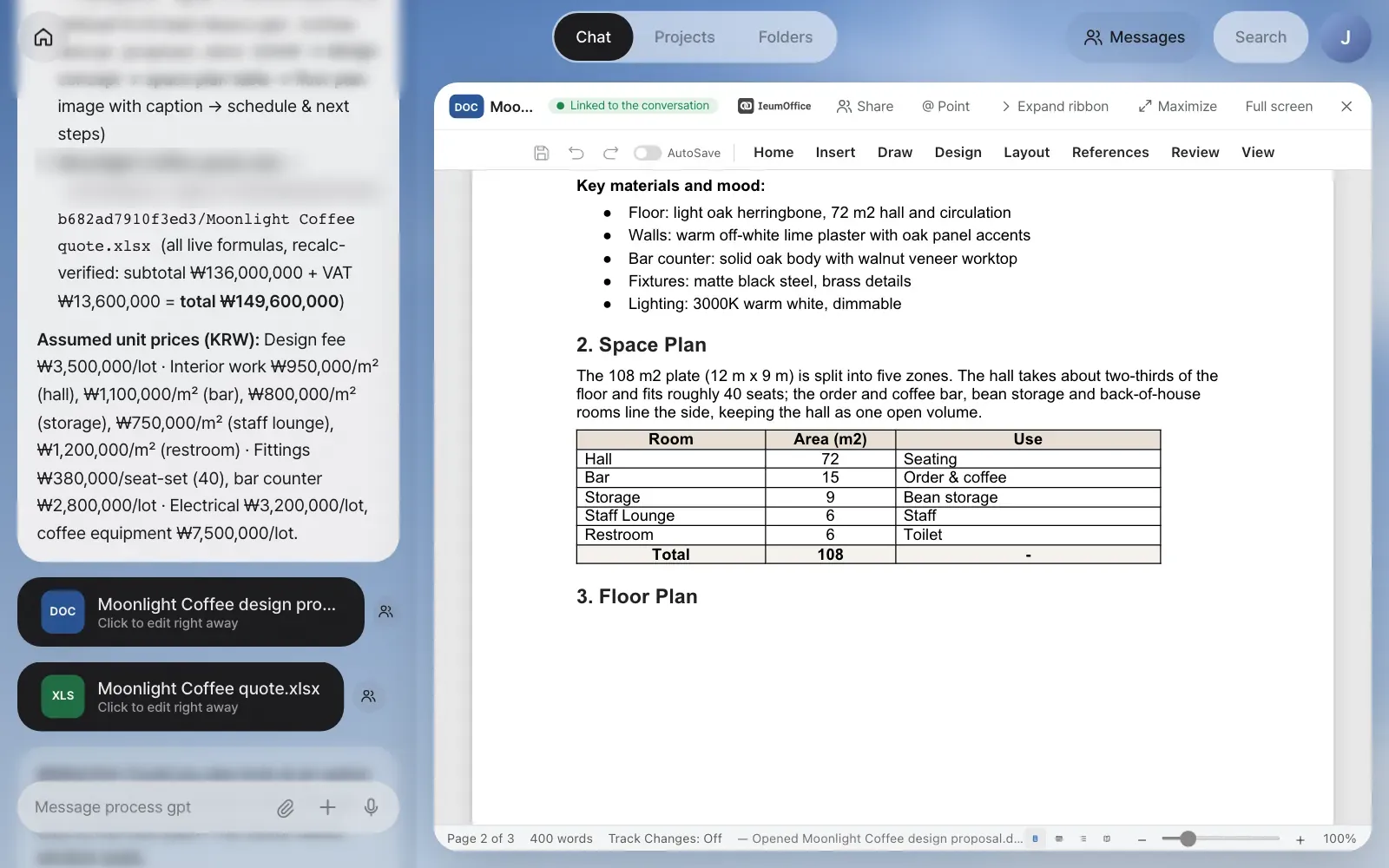Open Moonlight Coffee quote.xlsx card
Image resolution: width=1389 pixels, height=868 pixels.
(x=181, y=696)
